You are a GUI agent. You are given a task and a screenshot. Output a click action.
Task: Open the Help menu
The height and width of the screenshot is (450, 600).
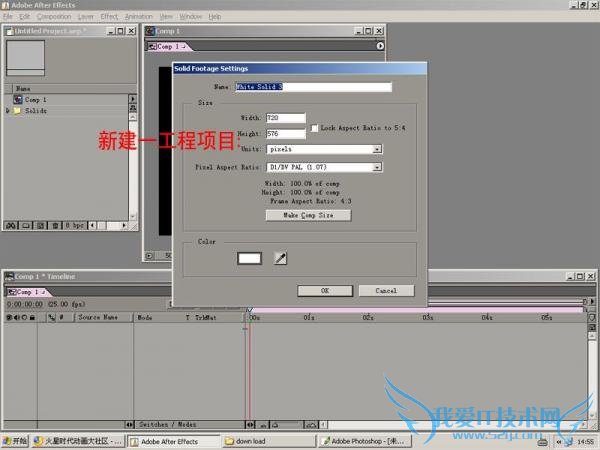(x=215, y=16)
